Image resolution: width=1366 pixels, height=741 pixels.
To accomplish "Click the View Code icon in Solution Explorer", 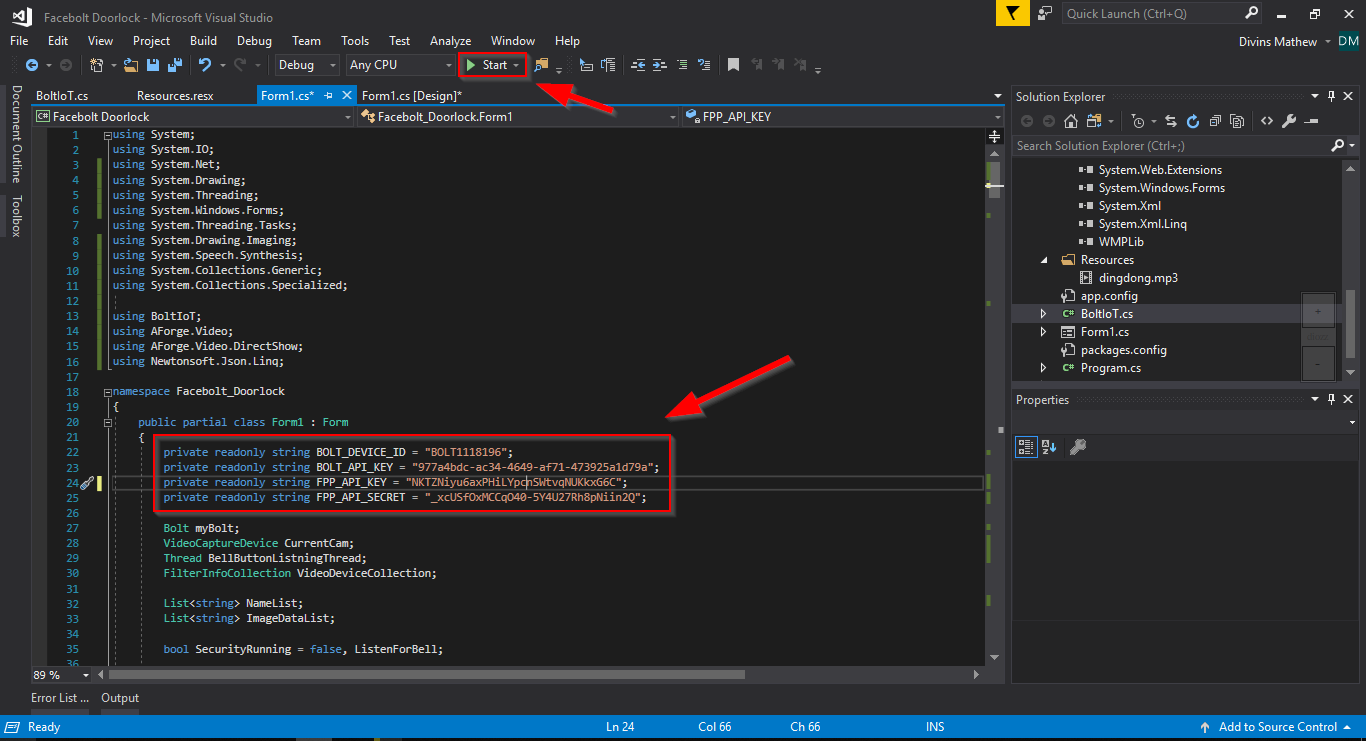I will 1267,121.
